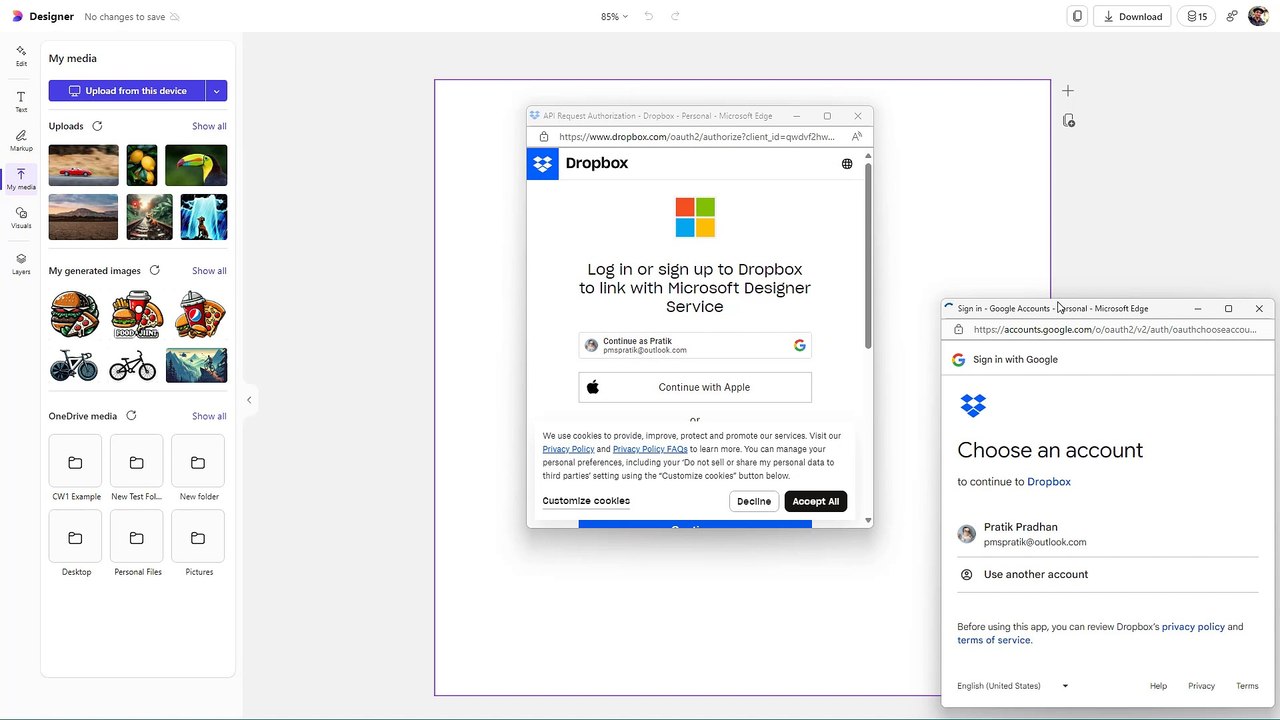The width and height of the screenshot is (1280, 720).
Task: Collapse the My media side panel
Action: [x=249, y=400]
